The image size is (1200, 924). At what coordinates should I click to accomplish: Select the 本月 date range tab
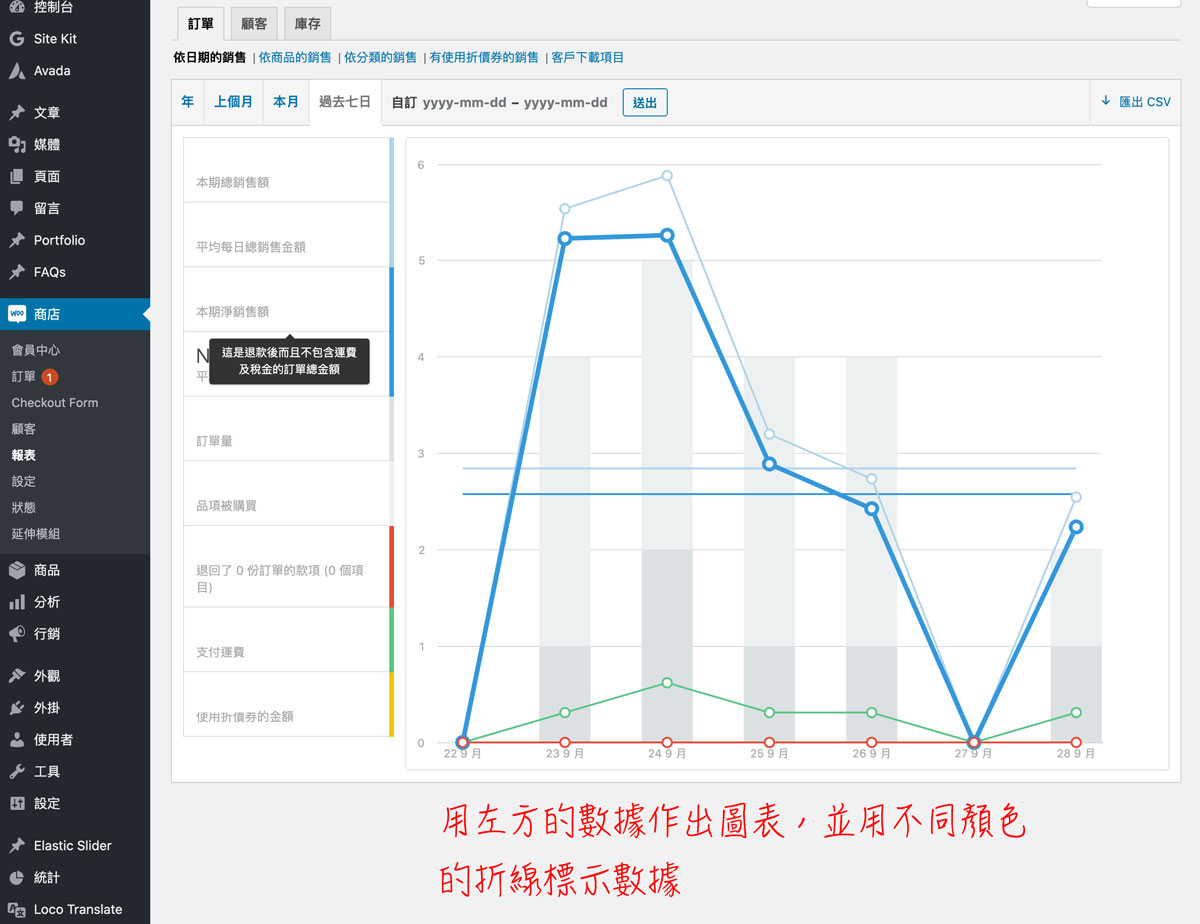(x=286, y=102)
